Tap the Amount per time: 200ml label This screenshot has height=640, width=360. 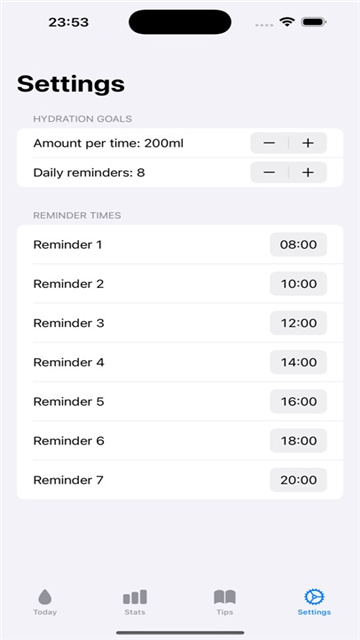pyautogui.click(x=108, y=143)
